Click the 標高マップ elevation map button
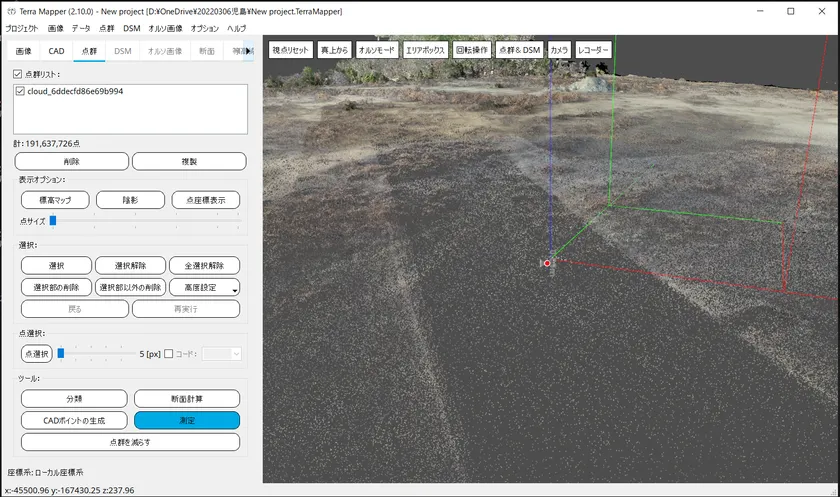Screen dimensions: 840x497 pyautogui.click(x=55, y=200)
